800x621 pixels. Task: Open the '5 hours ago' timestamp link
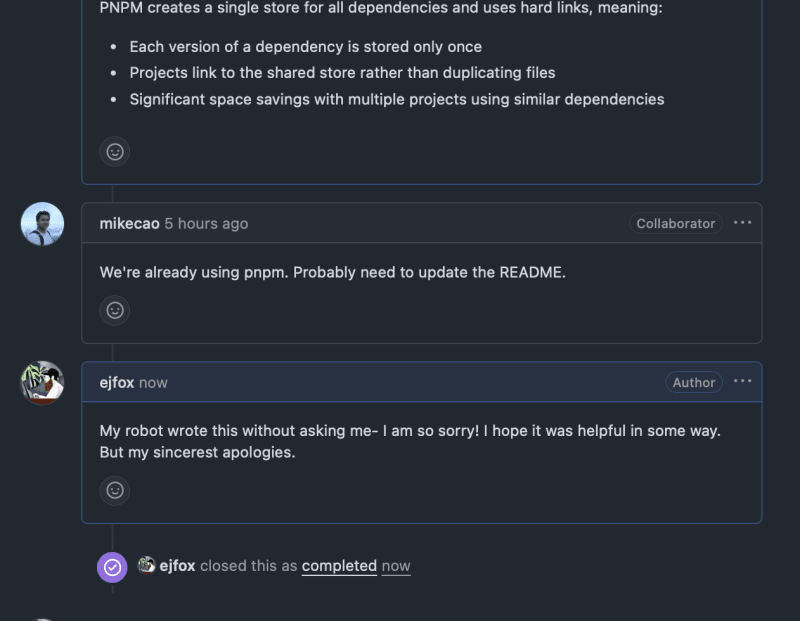[x=206, y=223]
